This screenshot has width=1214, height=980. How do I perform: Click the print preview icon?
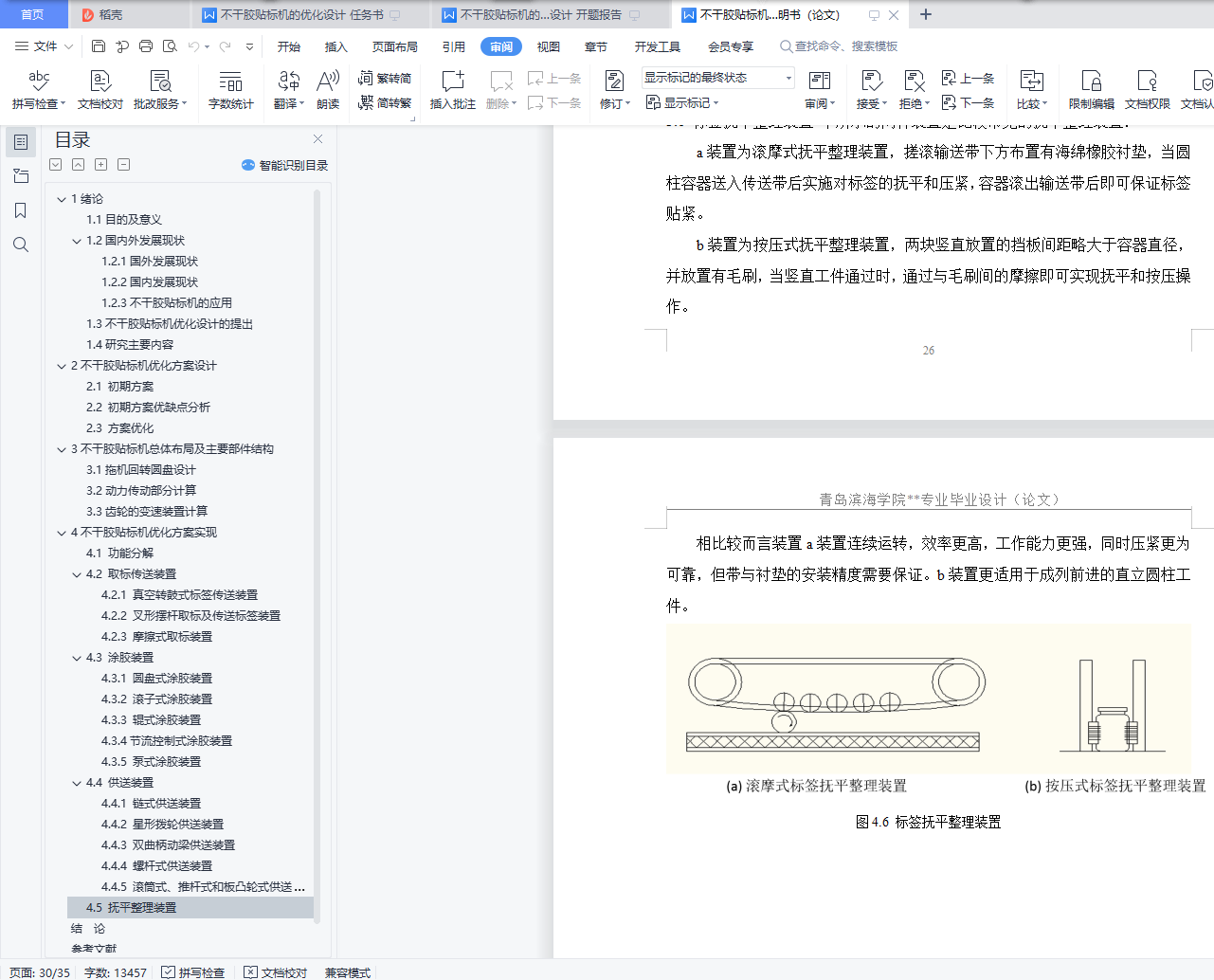coord(170,45)
